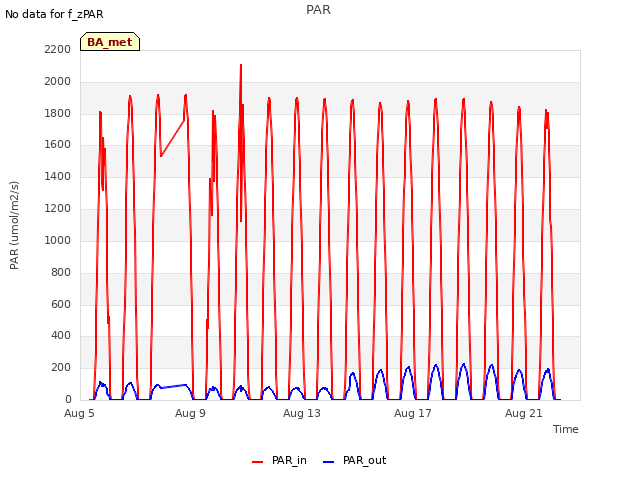Click the blue PAR_out legend swatch
Image resolution: width=640 pixels, height=480 pixels.
point(329,462)
